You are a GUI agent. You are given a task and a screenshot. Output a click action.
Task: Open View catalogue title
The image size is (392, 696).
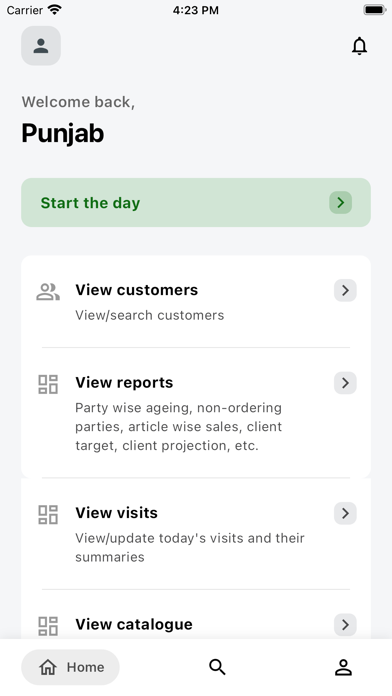tap(134, 625)
